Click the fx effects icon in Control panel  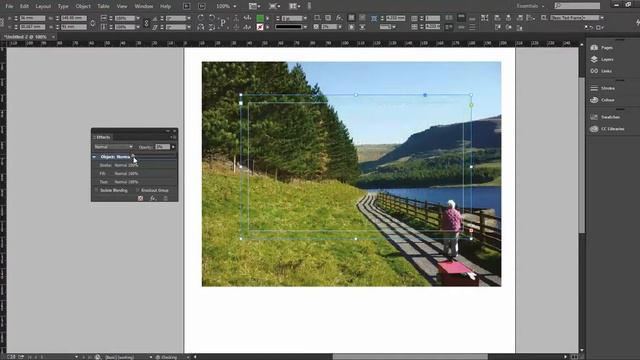(x=339, y=18)
